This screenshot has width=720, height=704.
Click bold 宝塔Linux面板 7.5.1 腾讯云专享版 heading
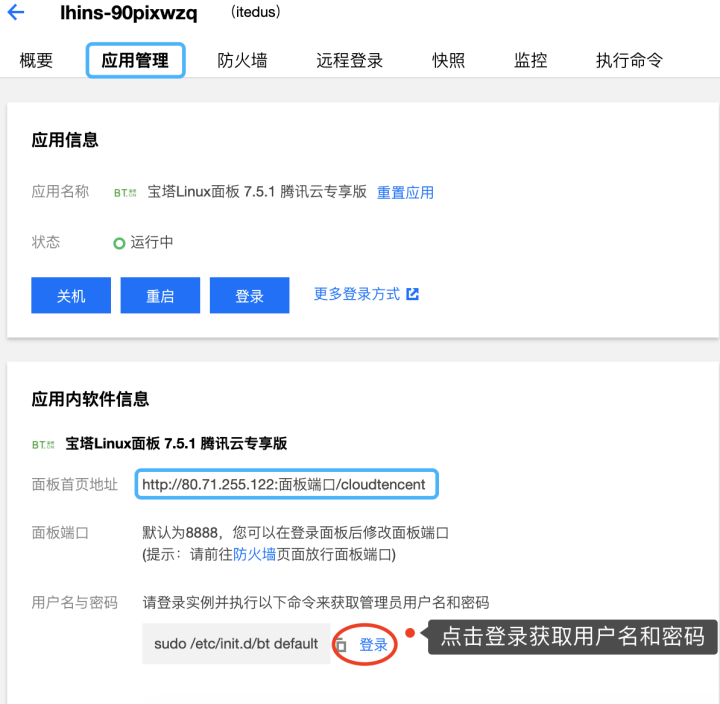coord(176,444)
